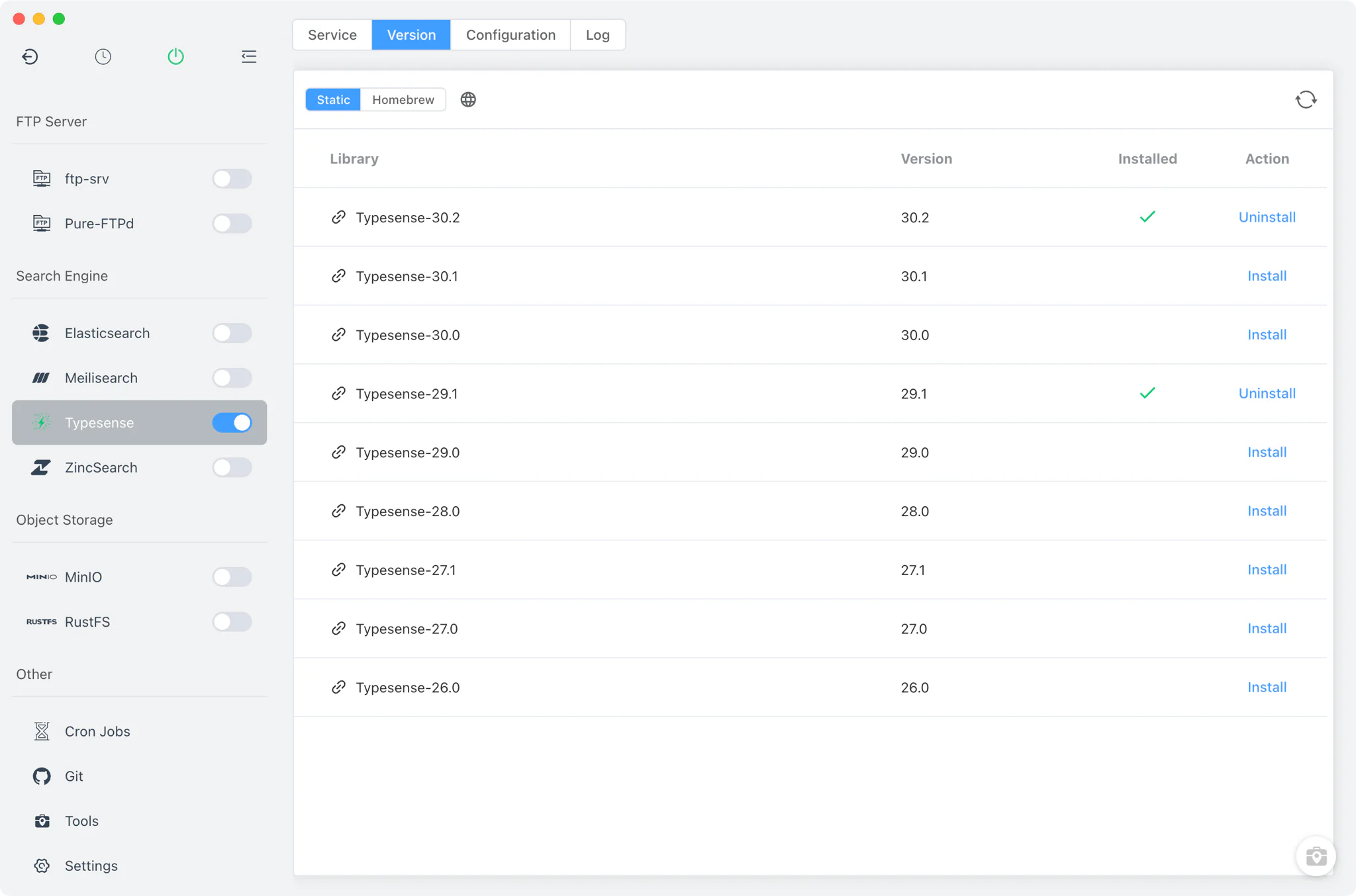Viewport: 1356px width, 896px height.
Task: Click the ftp-srv FTP icon
Action: (x=42, y=179)
